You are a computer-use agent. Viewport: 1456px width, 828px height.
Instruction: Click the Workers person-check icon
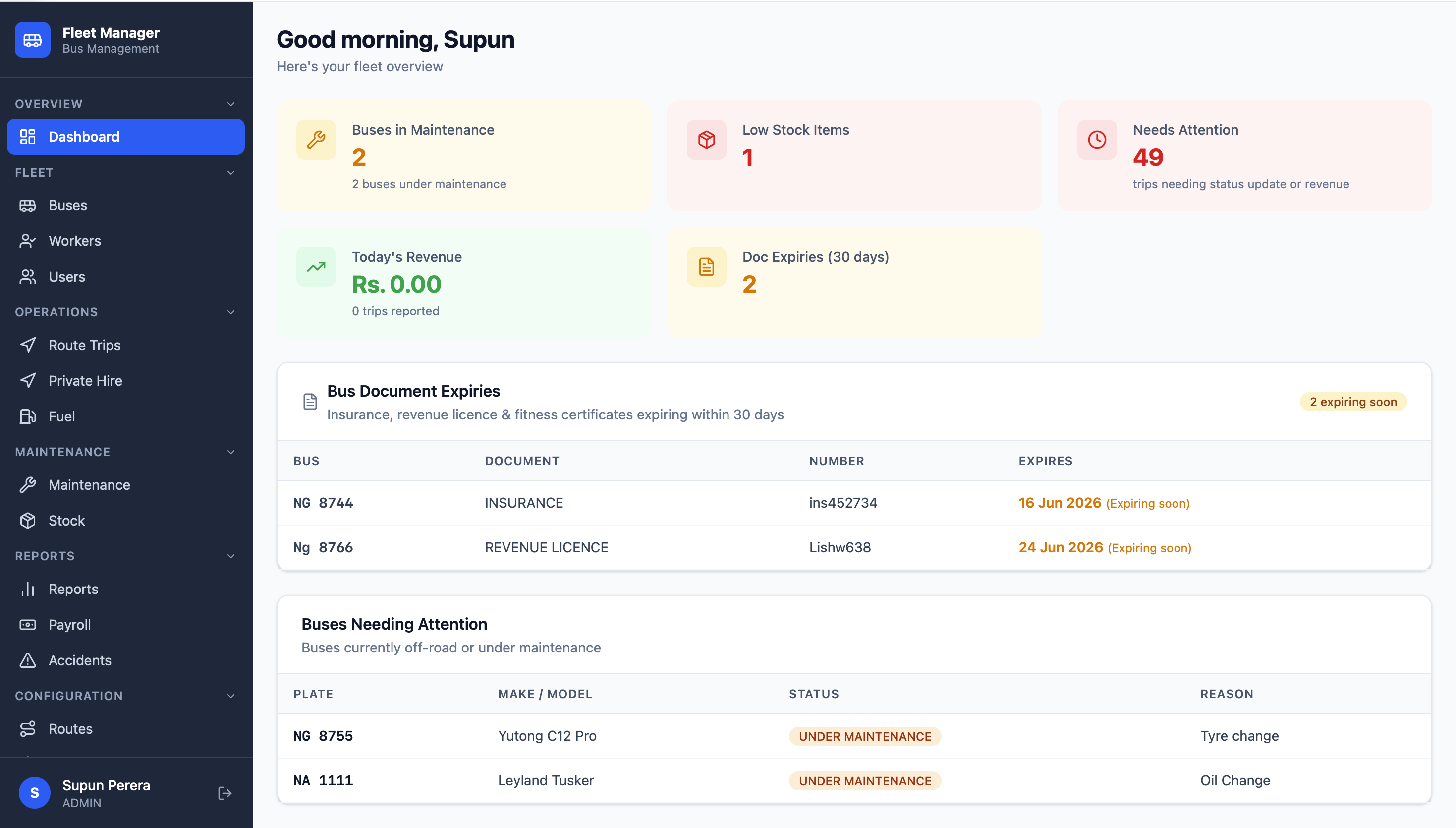click(x=27, y=241)
